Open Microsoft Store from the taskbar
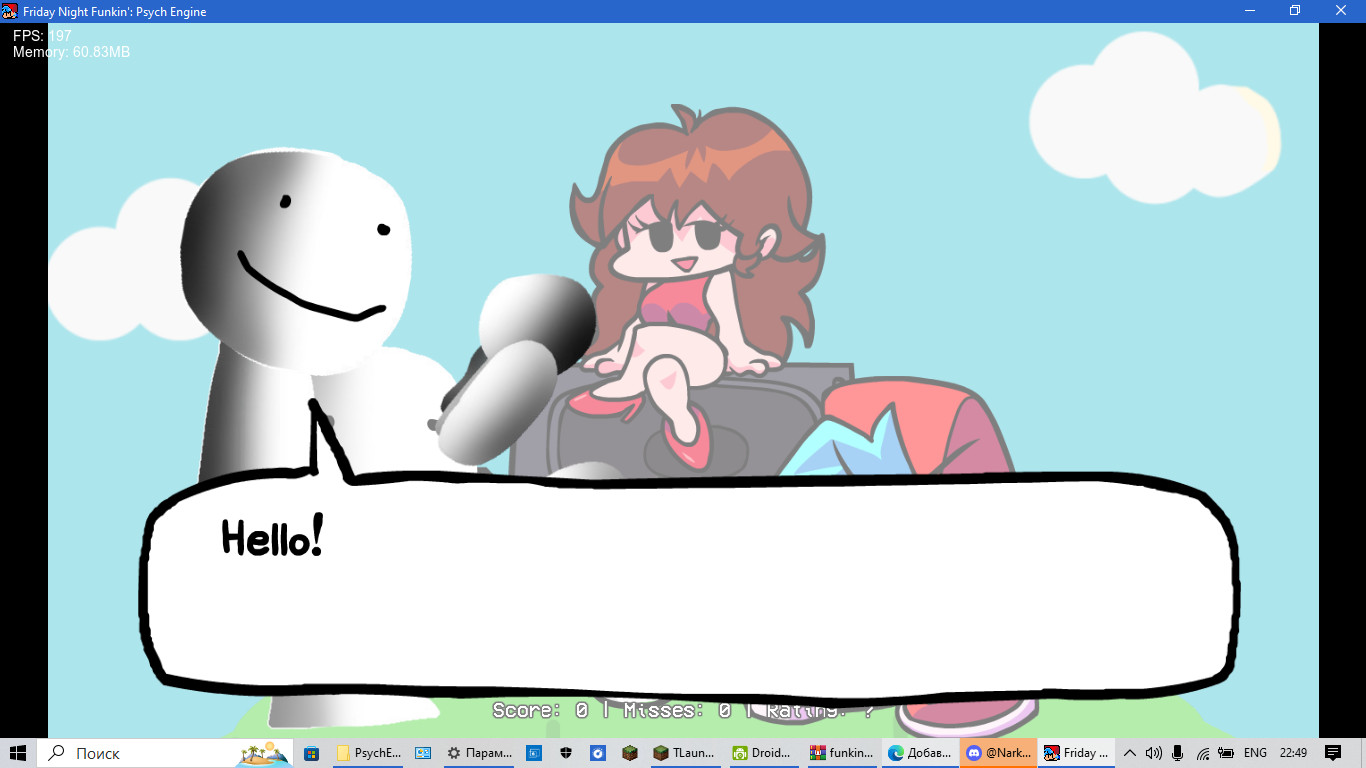 point(311,753)
